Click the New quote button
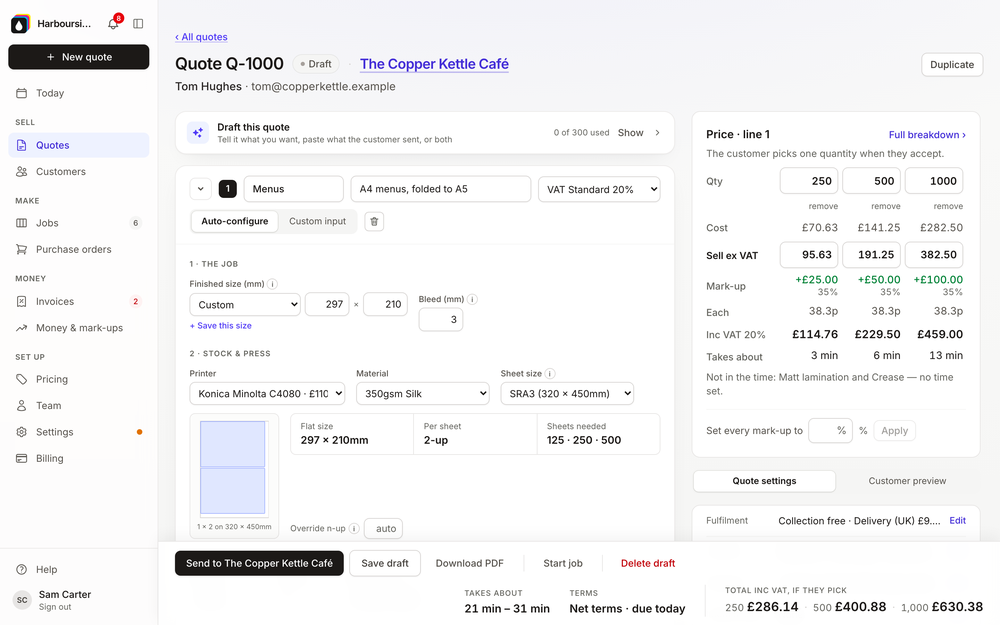This screenshot has width=1000, height=625. (78, 57)
